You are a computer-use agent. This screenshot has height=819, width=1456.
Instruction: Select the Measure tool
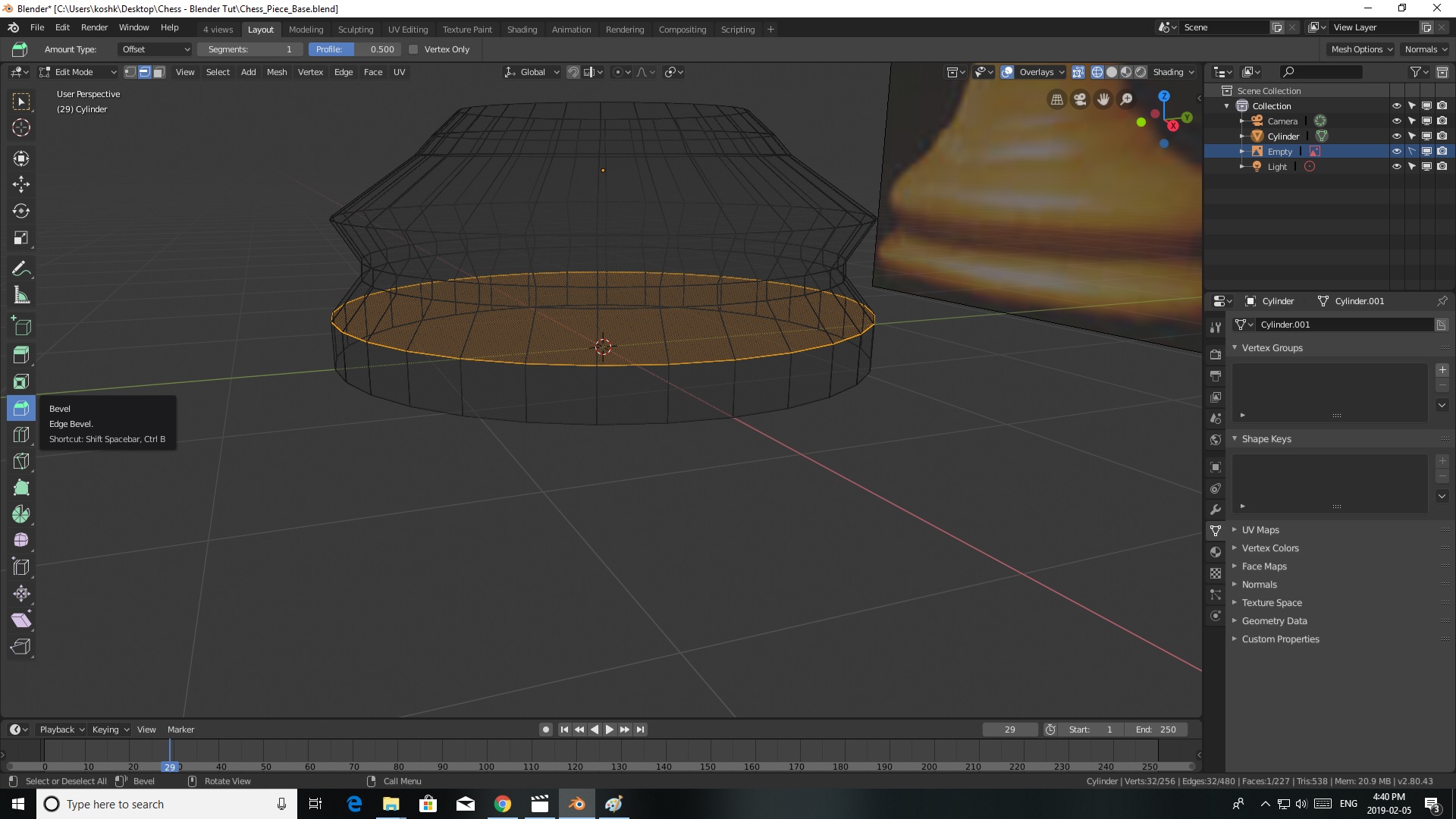point(21,296)
